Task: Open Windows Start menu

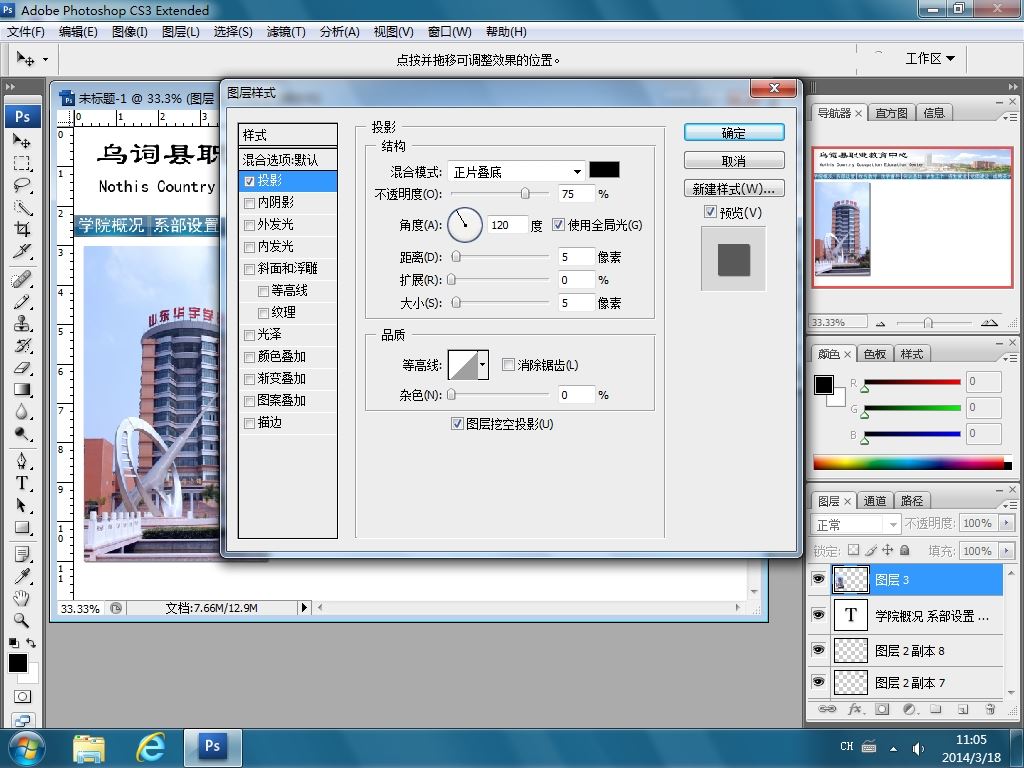Action: tap(26, 747)
